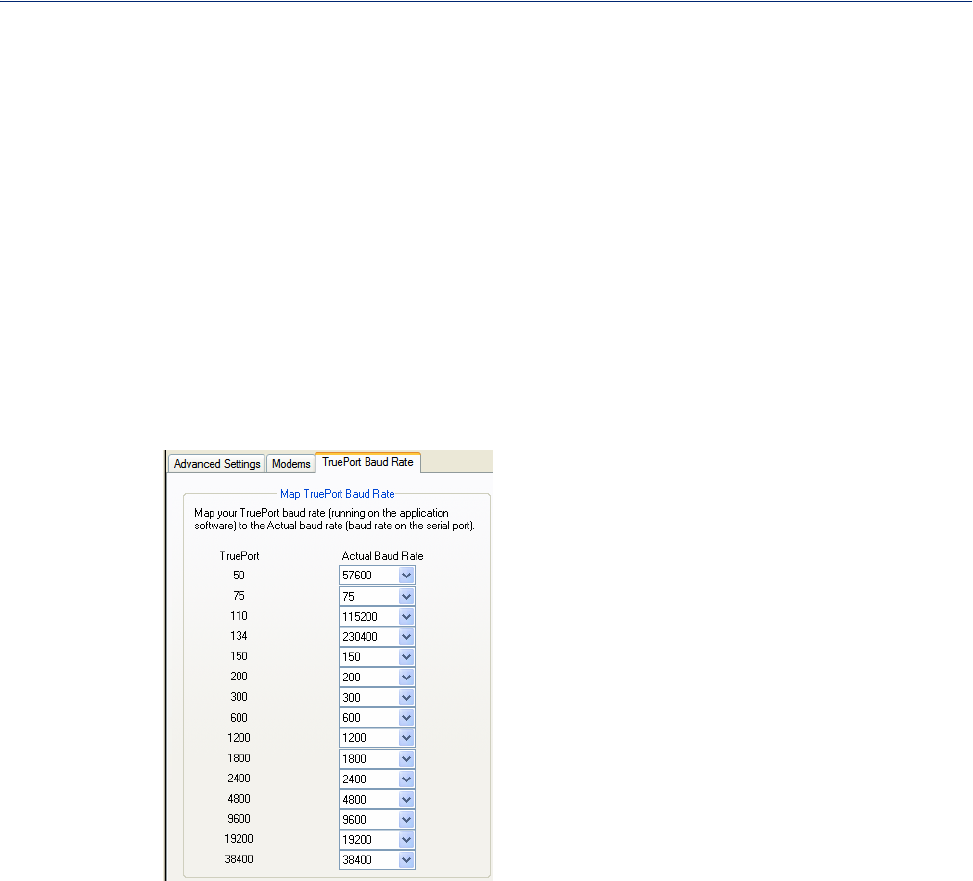Open the Modems tab
973x881 pixels.
(x=291, y=463)
